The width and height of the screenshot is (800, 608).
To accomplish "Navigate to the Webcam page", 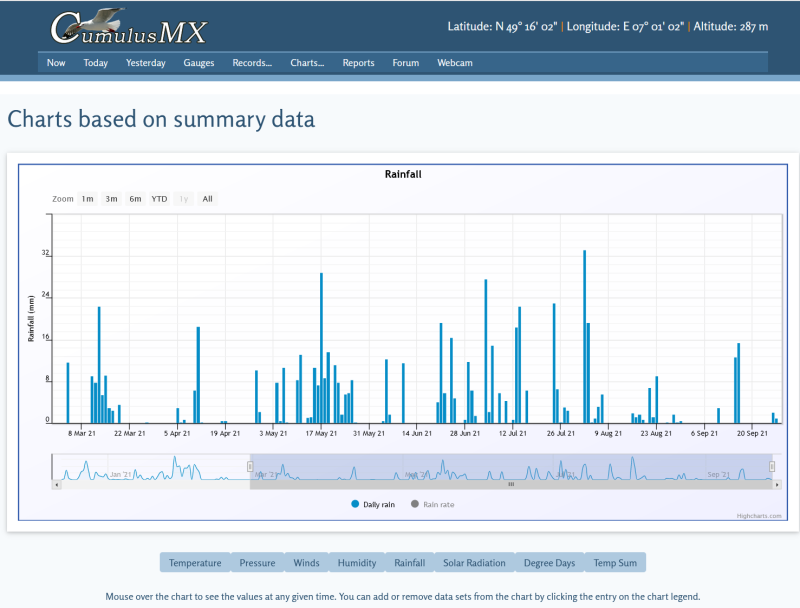I will point(455,63).
